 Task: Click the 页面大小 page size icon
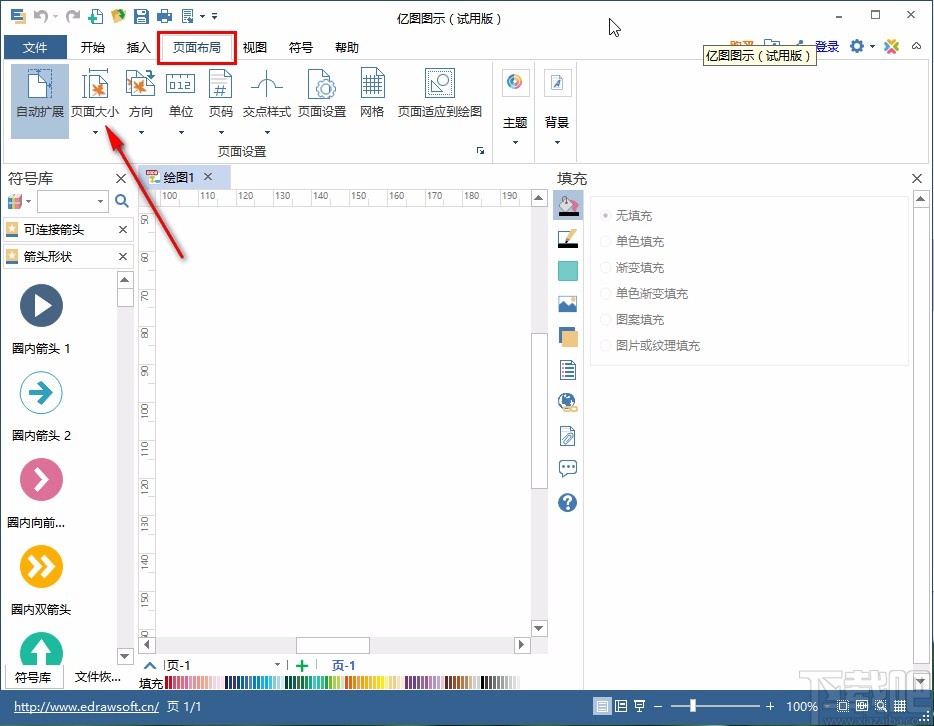pyautogui.click(x=95, y=83)
